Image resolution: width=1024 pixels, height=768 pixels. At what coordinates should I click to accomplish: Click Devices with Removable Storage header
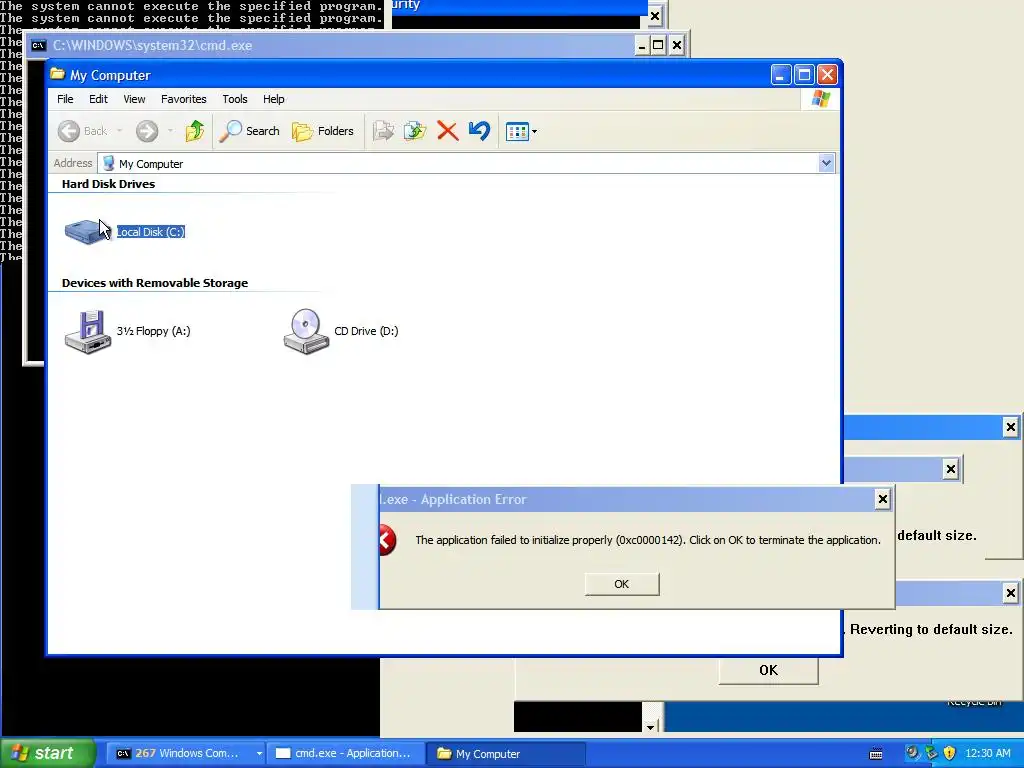(x=155, y=283)
